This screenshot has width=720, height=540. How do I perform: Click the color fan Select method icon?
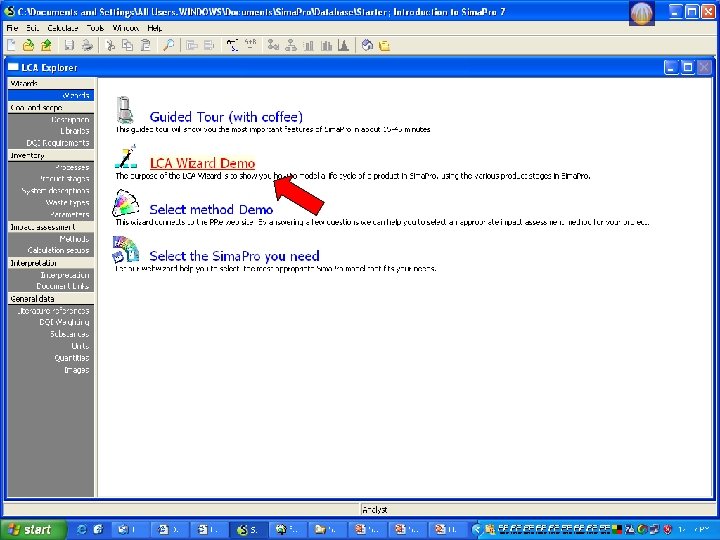125,203
